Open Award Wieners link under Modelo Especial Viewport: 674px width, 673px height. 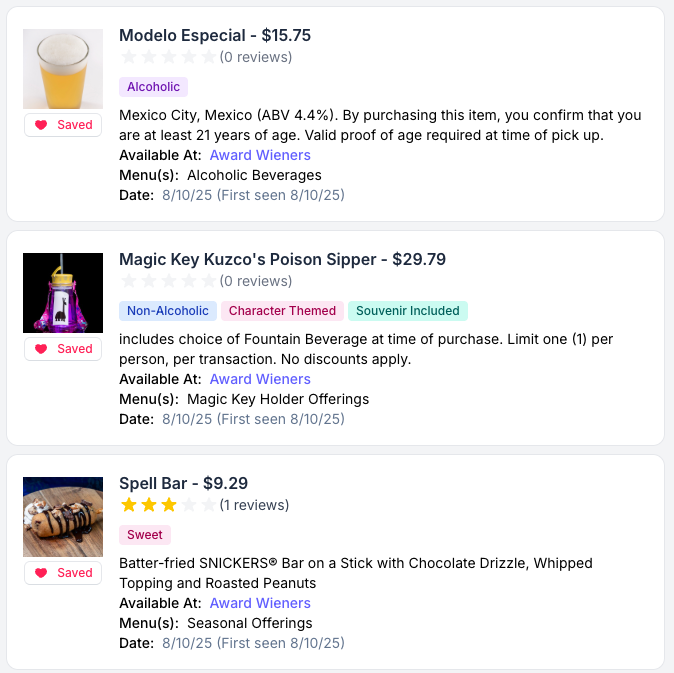pyautogui.click(x=260, y=155)
